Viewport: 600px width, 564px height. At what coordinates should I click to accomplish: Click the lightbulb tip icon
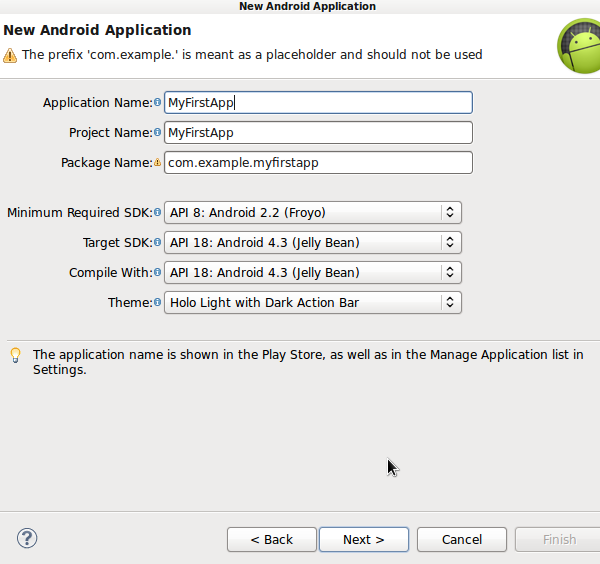point(15,355)
